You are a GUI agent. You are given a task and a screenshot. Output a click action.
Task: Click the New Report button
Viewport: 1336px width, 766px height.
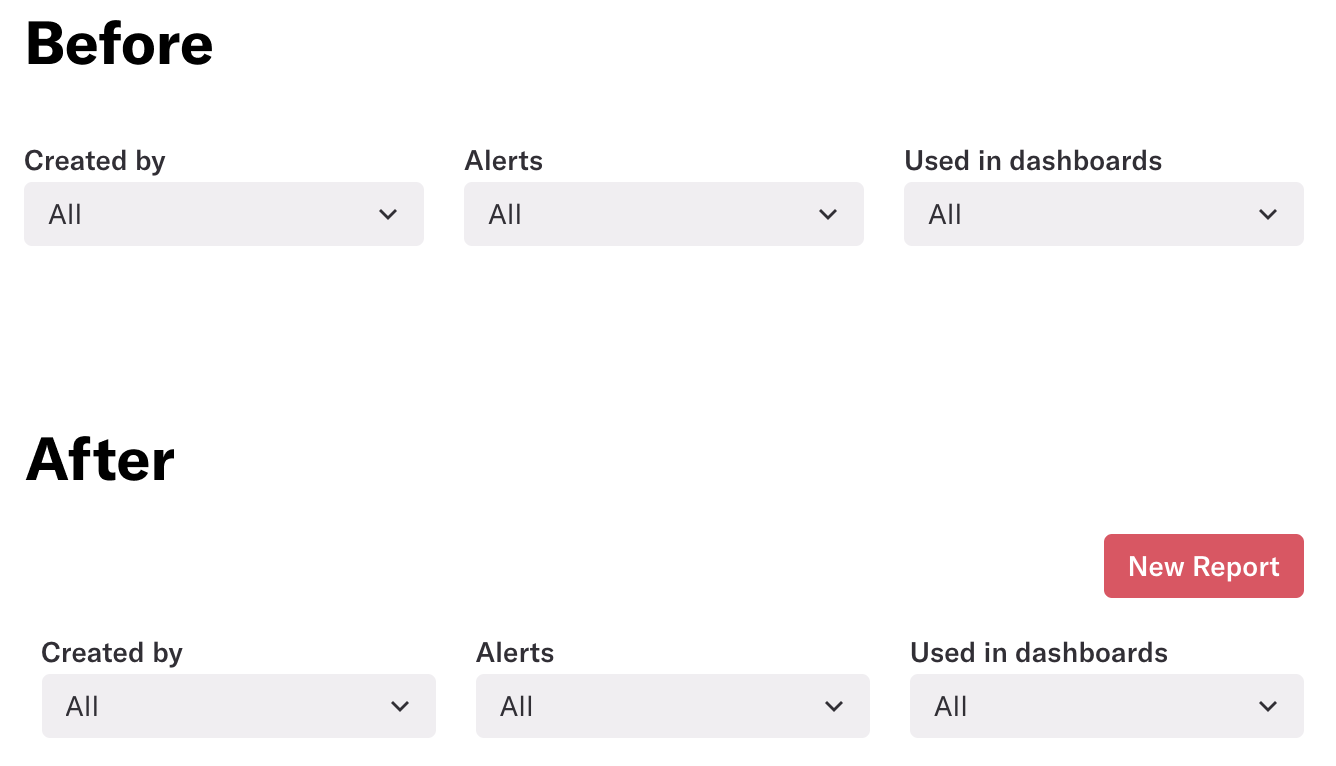(x=1203, y=567)
